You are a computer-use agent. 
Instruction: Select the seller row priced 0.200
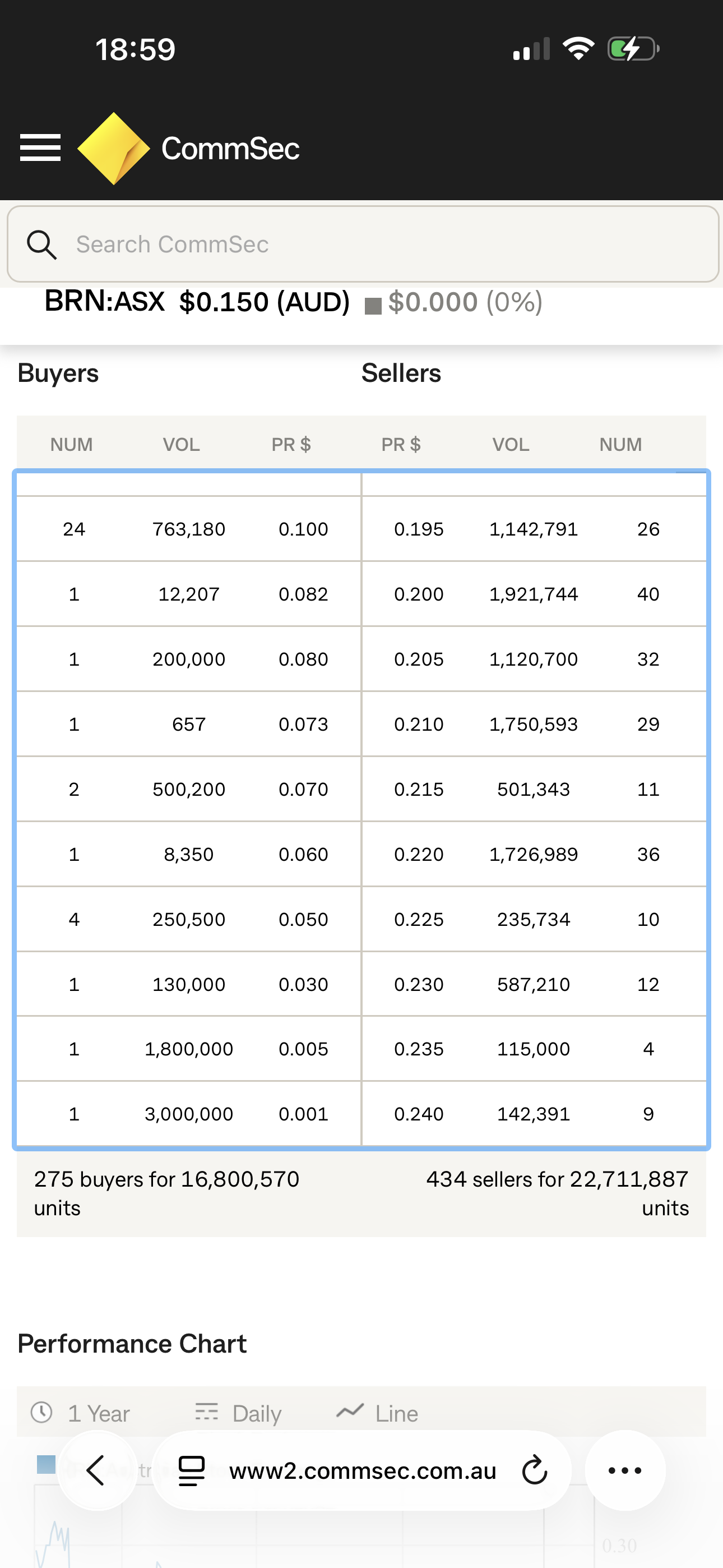[534, 594]
